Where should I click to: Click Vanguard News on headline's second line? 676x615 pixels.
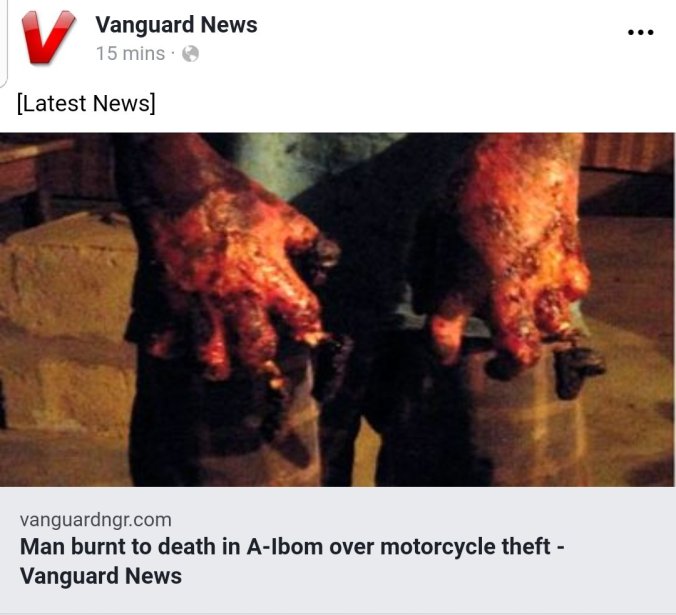coord(101,576)
